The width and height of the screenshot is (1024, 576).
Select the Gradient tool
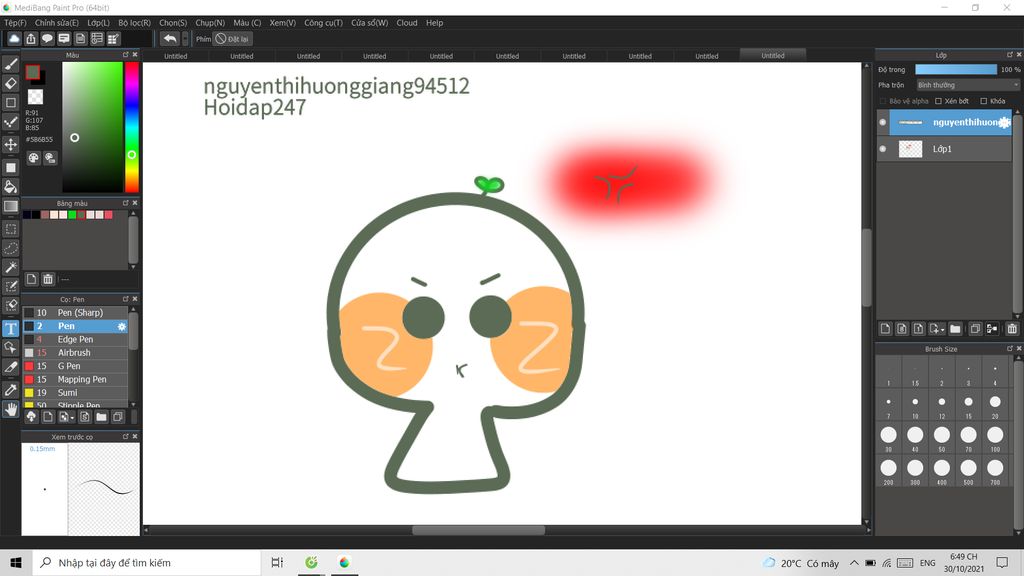(x=11, y=206)
